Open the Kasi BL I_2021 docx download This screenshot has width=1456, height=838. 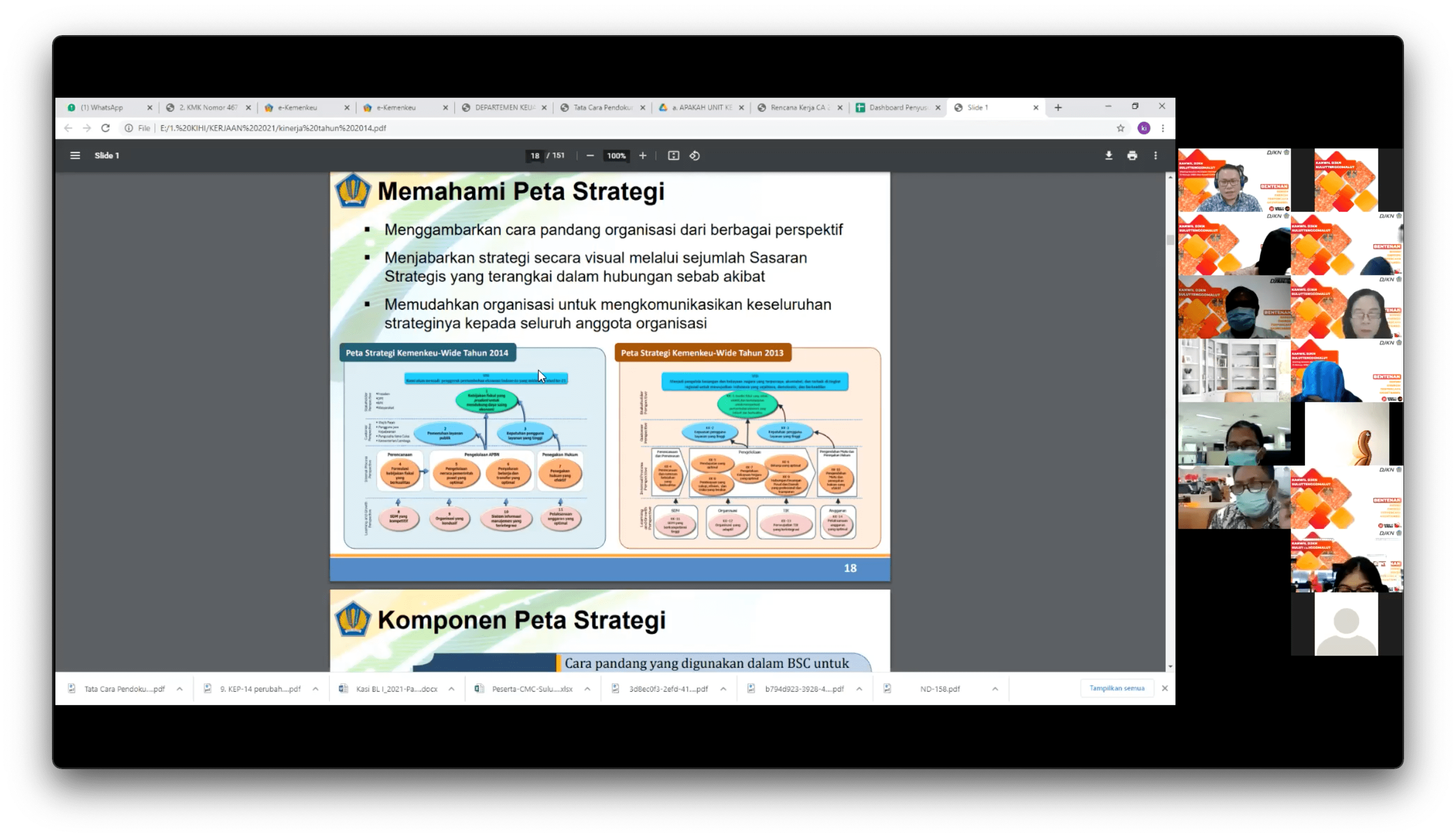point(396,689)
